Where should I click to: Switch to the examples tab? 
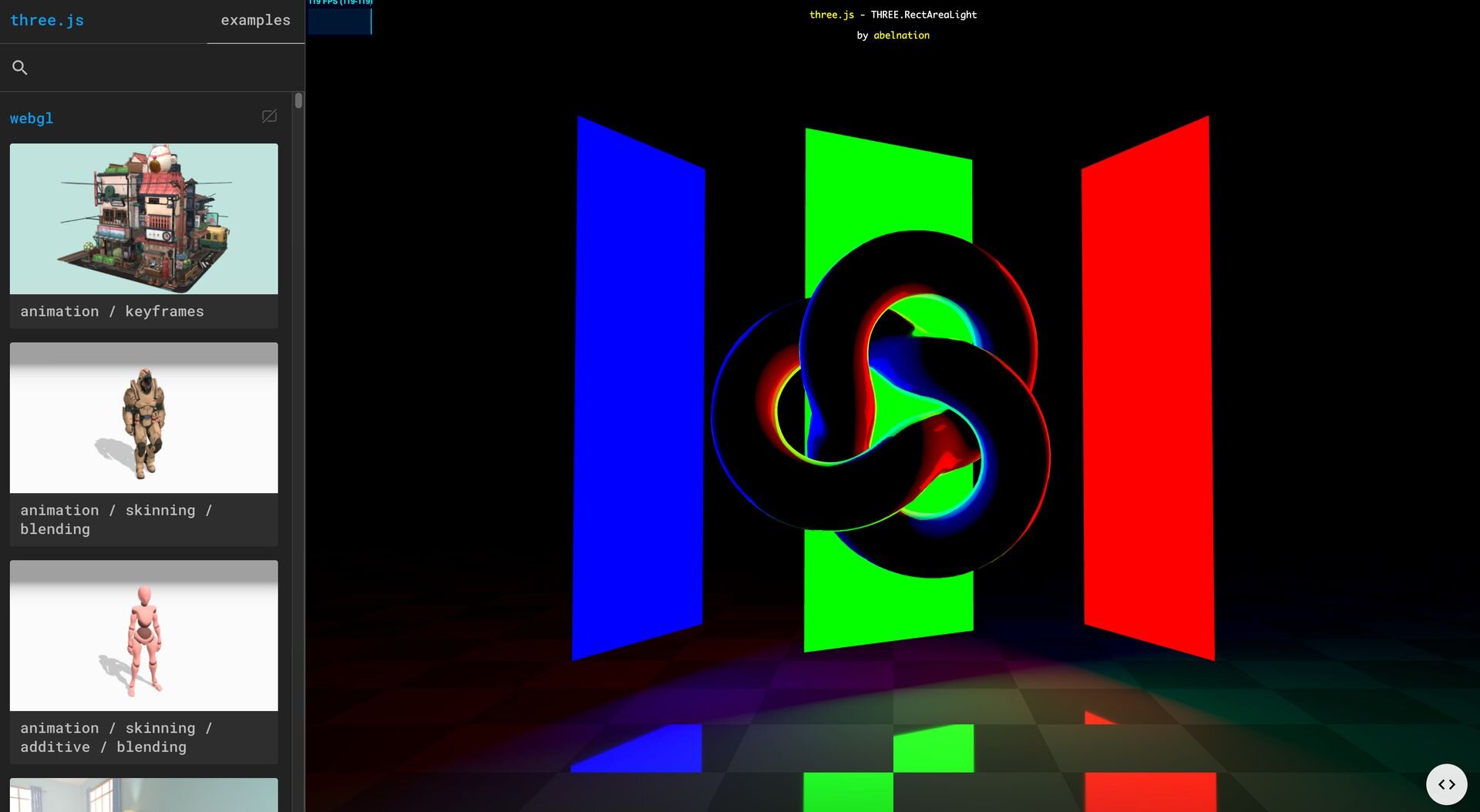pyautogui.click(x=255, y=21)
